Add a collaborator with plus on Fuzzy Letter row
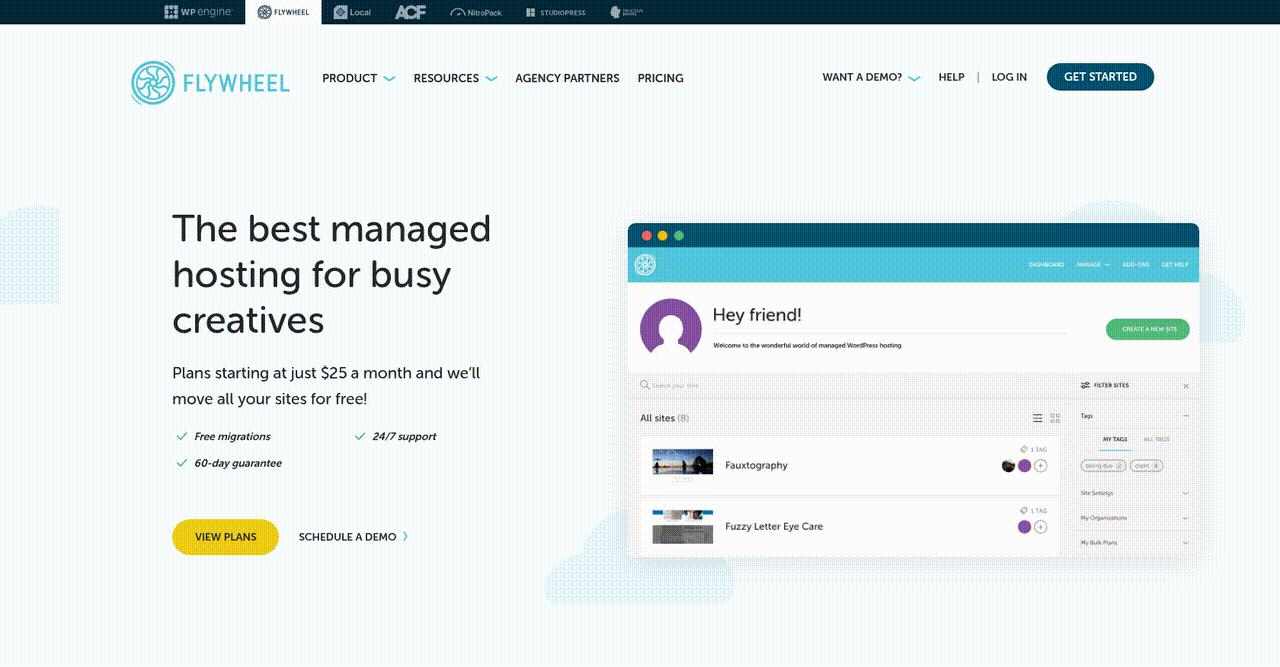1280x667 pixels. point(1041,527)
